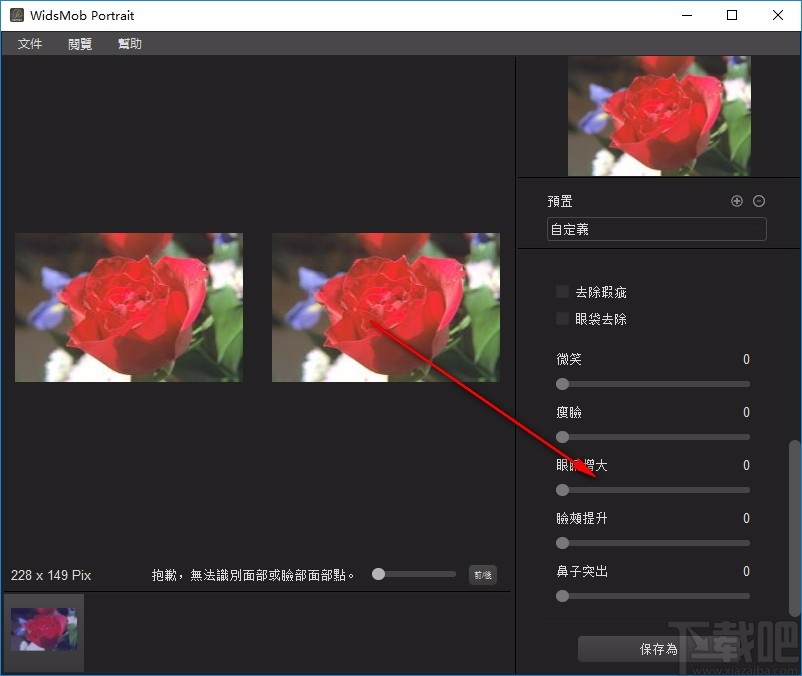The width and height of the screenshot is (802, 676).
Task: Click the 瘦臉 slider handle
Action: coord(563,437)
